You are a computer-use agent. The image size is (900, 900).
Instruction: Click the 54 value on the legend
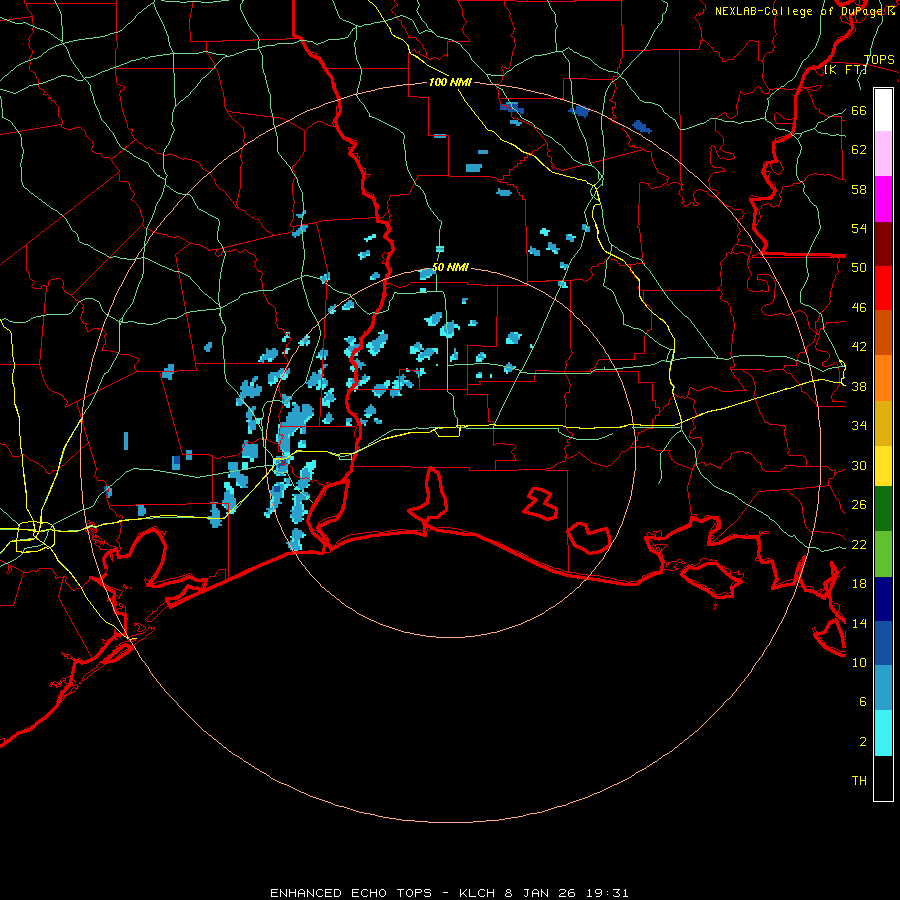pyautogui.click(x=859, y=228)
